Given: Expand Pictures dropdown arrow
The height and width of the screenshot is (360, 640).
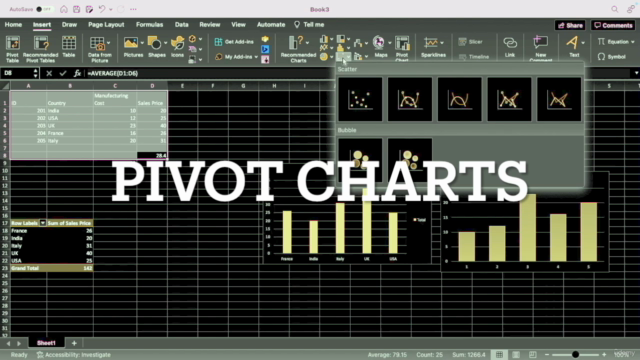Looking at the screenshot, I should 142,42.
